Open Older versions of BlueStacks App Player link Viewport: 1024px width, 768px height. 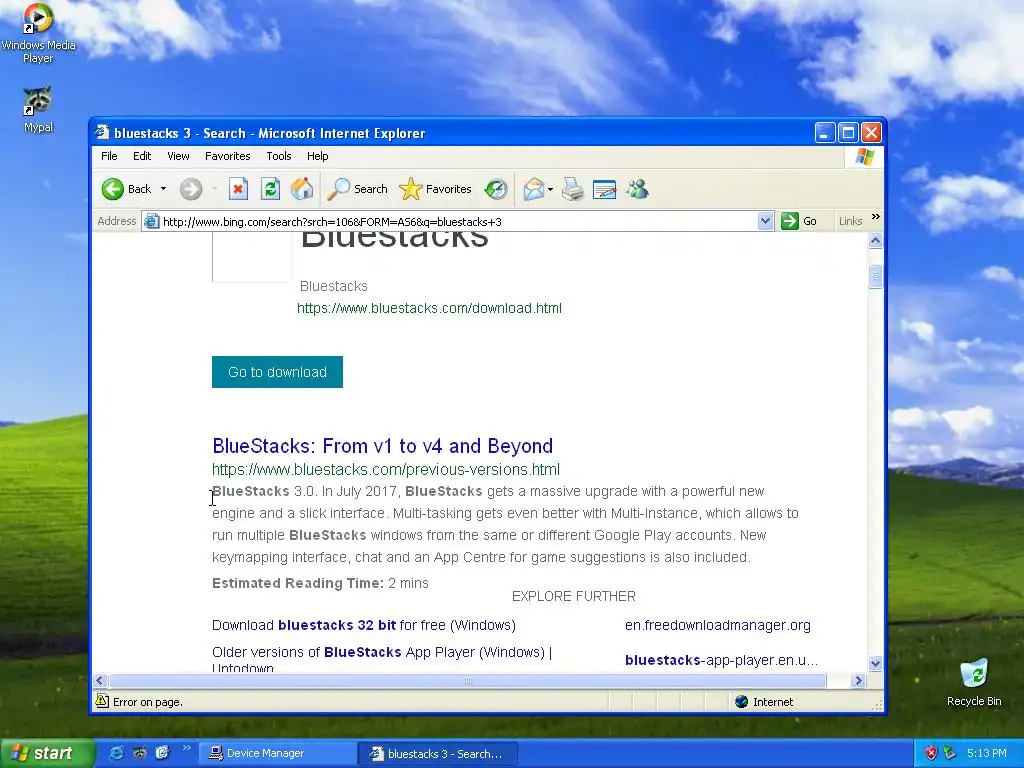pyautogui.click(x=382, y=660)
